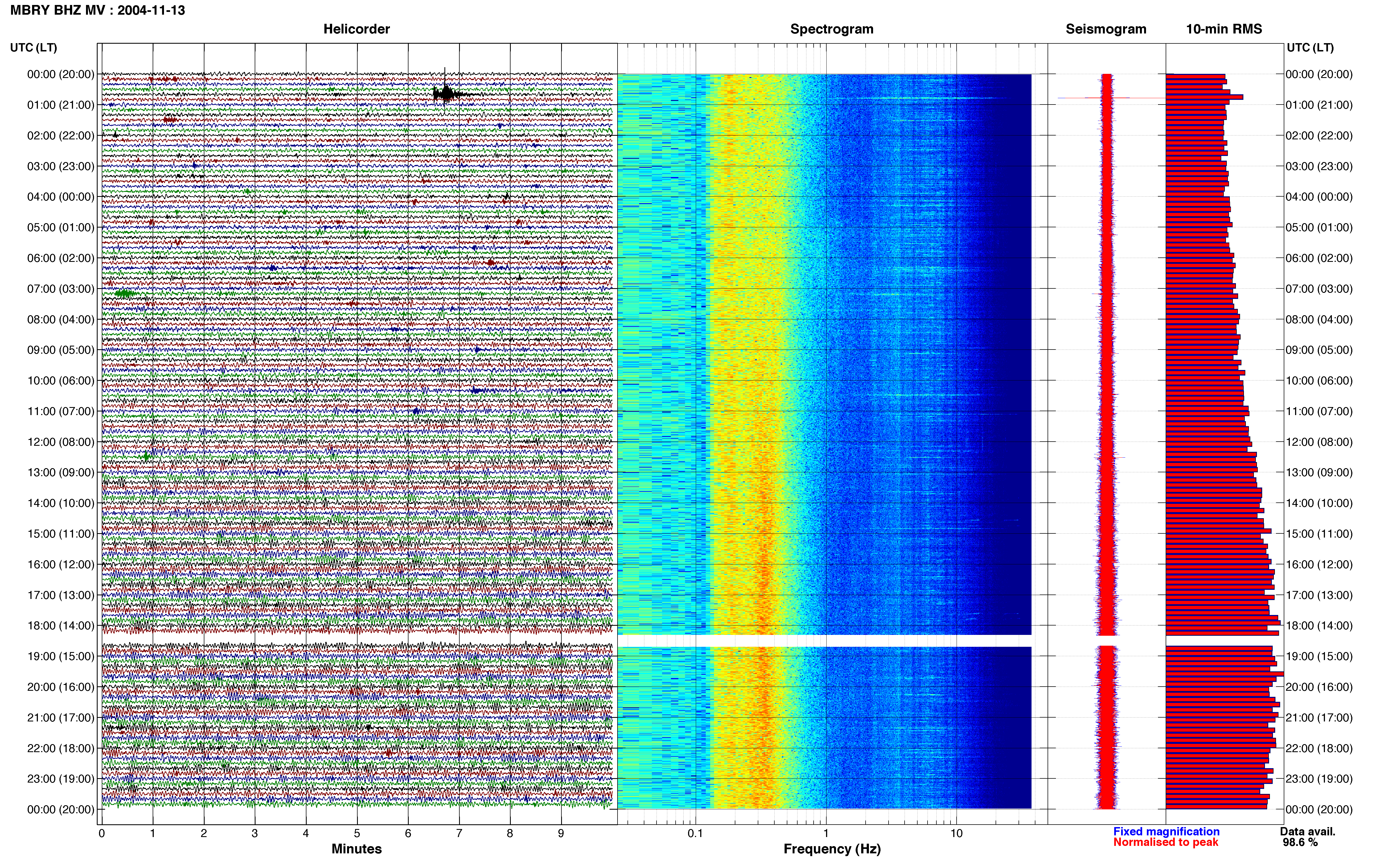1388x868 pixels.
Task: Click right-axis time label 17:00 (13:00)
Action: click(1319, 595)
